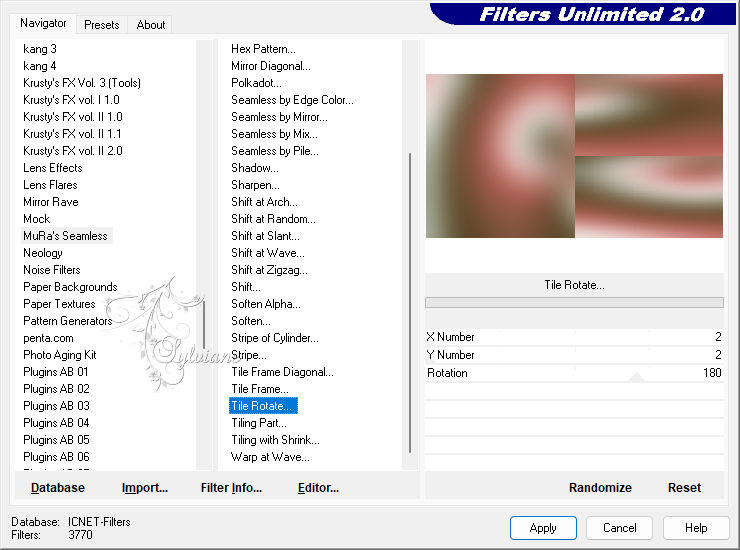Select 'MuRa's Seamless' category
This screenshot has height=550, width=740.
coord(66,236)
